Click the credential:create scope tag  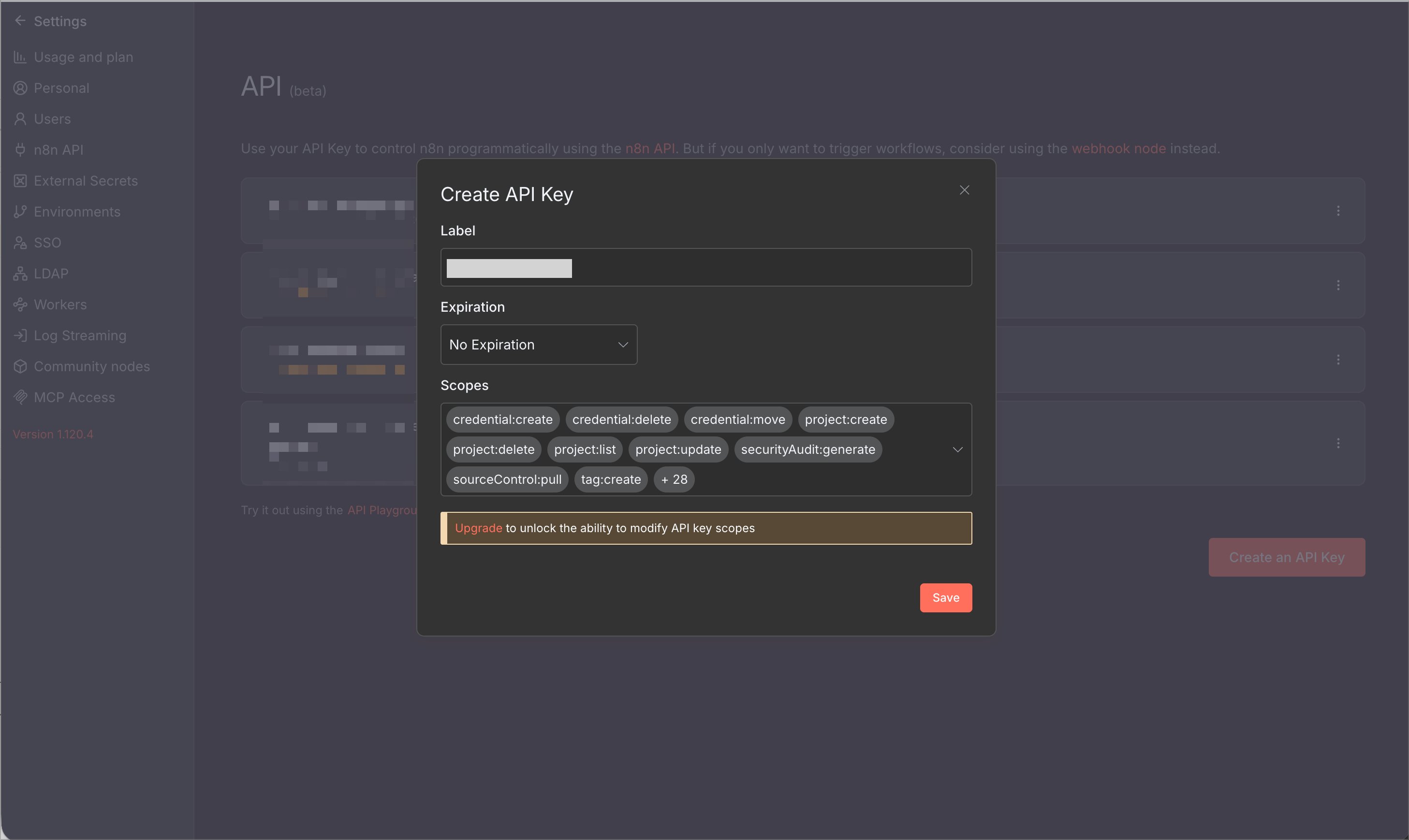502,420
